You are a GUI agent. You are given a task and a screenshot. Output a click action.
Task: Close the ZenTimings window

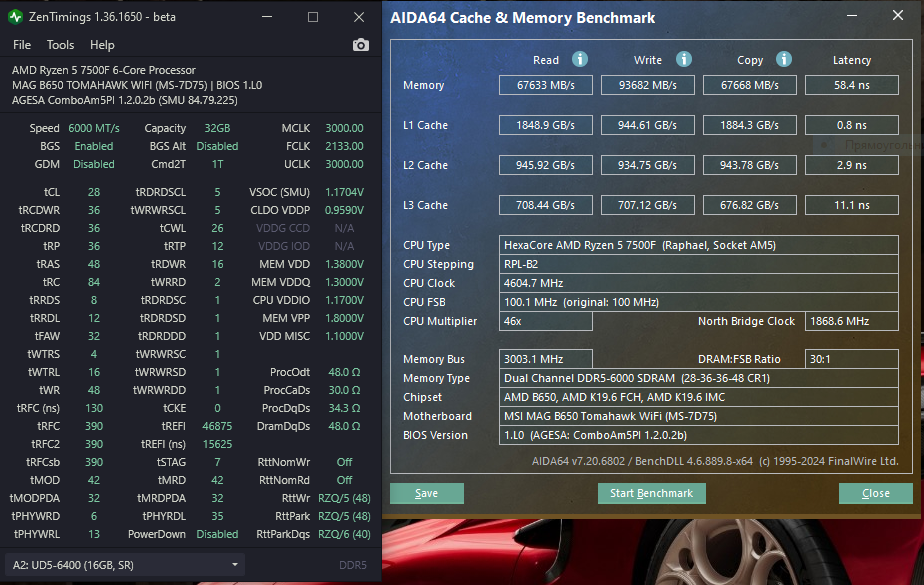[359, 17]
